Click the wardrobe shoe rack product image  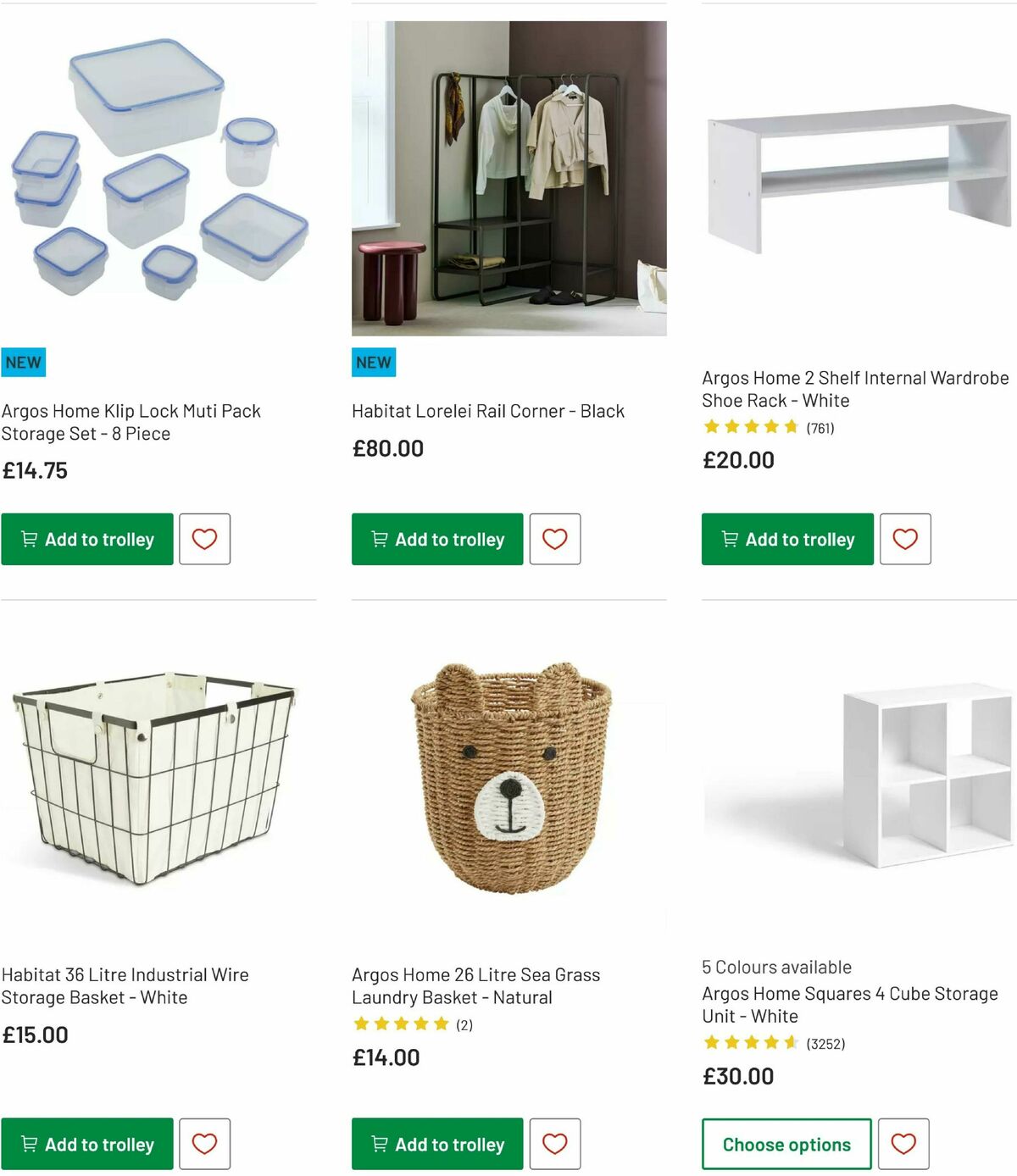pos(856,169)
